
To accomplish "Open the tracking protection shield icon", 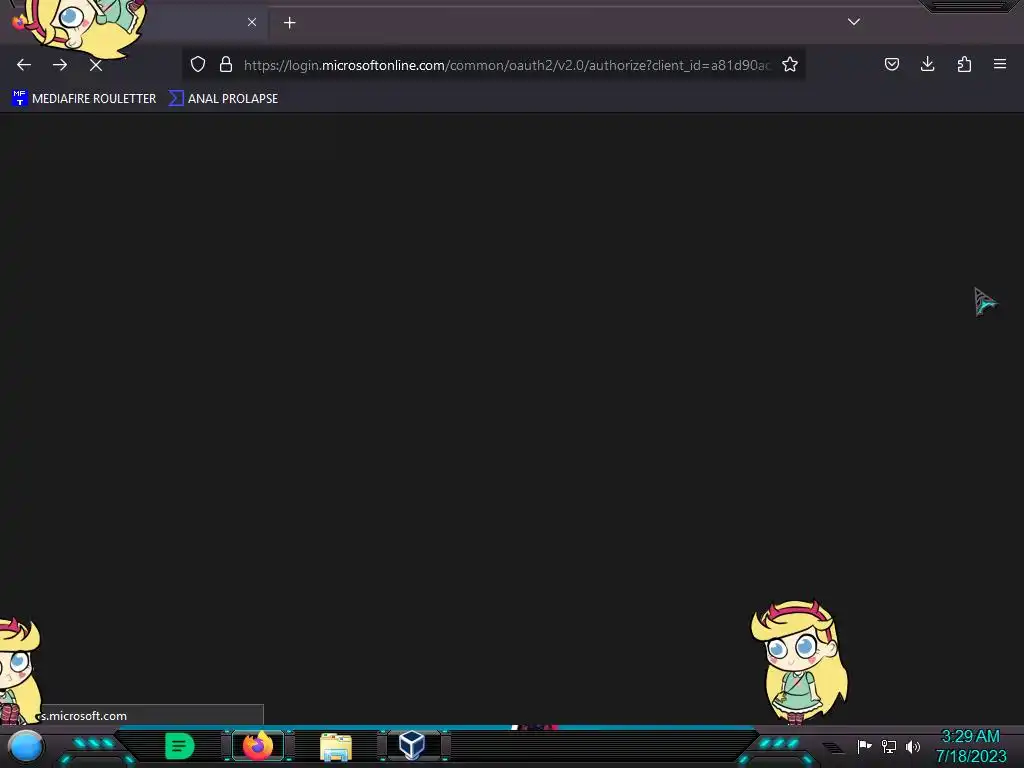I will [x=198, y=64].
